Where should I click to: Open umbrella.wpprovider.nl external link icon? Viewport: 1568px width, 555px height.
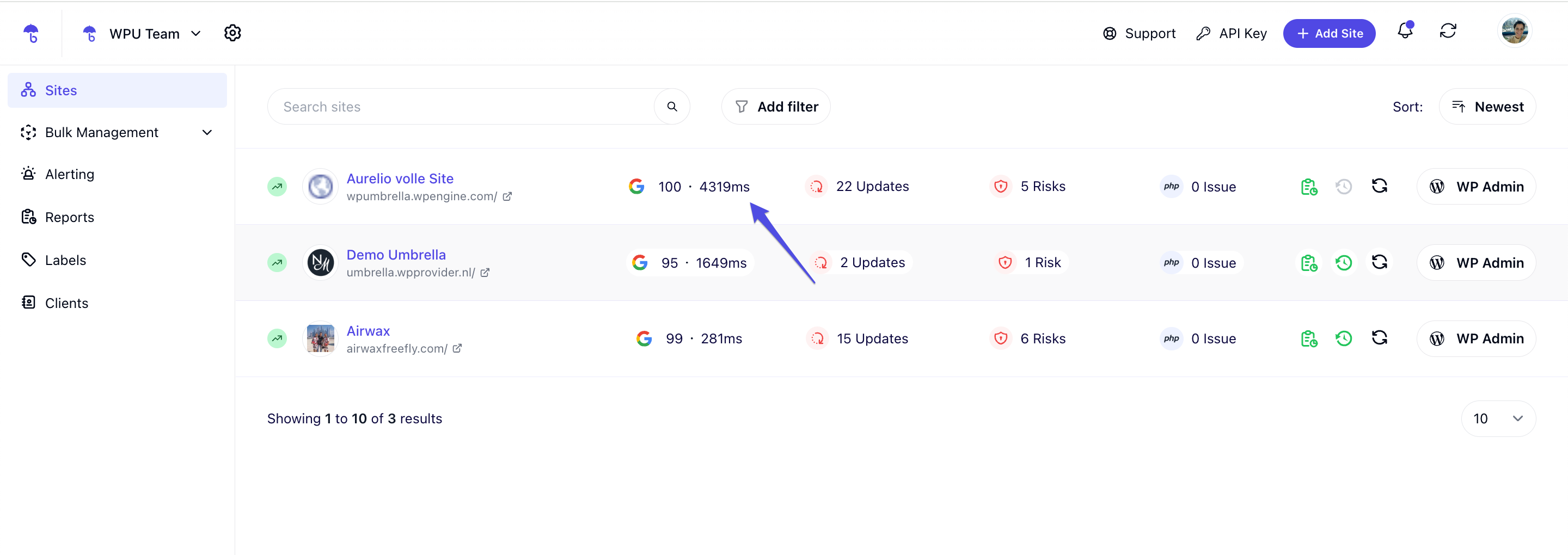click(x=485, y=273)
